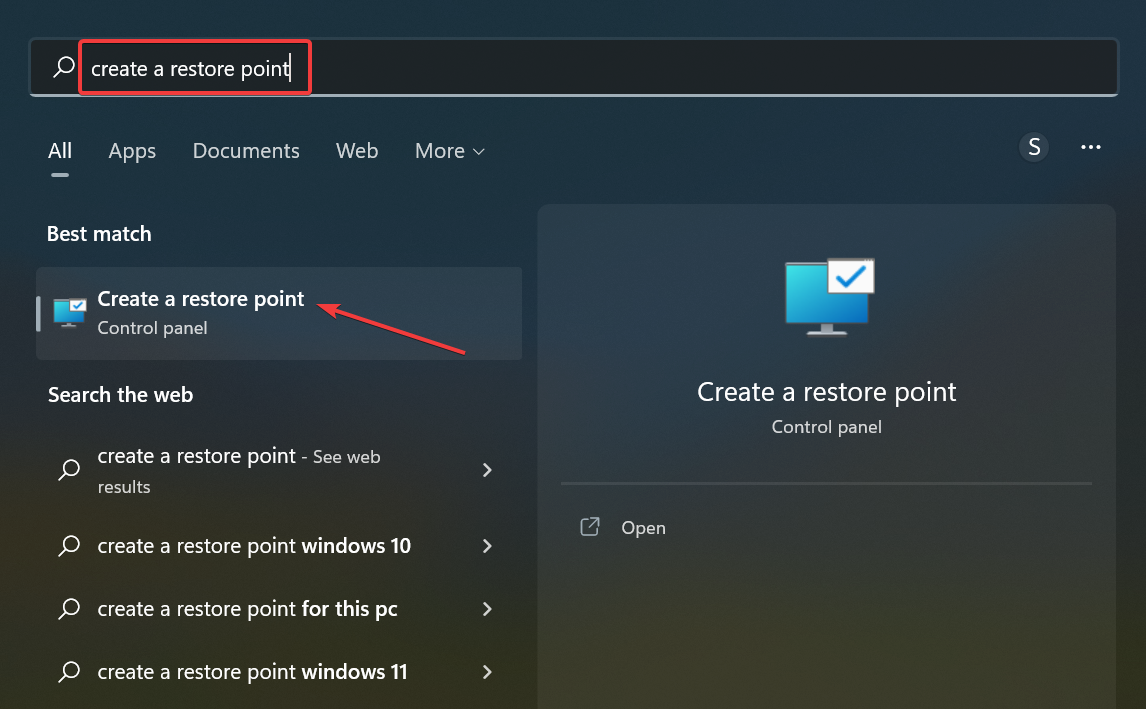Click 'Control panel' subtitle under best match result
Viewport: 1146px width, 709px height.
click(152, 328)
